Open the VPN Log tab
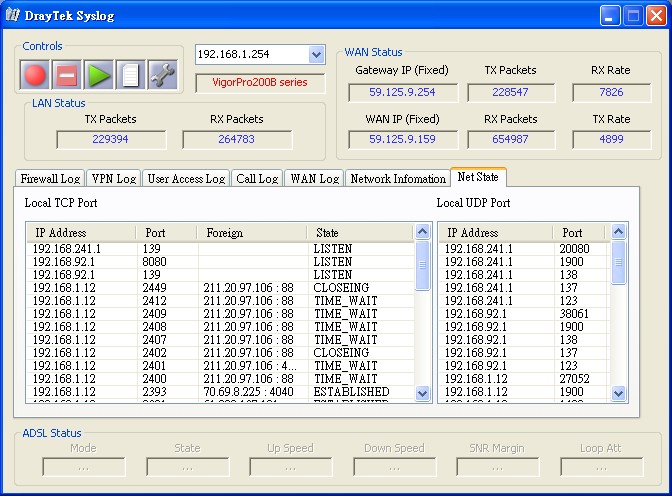This screenshot has width=672, height=496. 113,179
